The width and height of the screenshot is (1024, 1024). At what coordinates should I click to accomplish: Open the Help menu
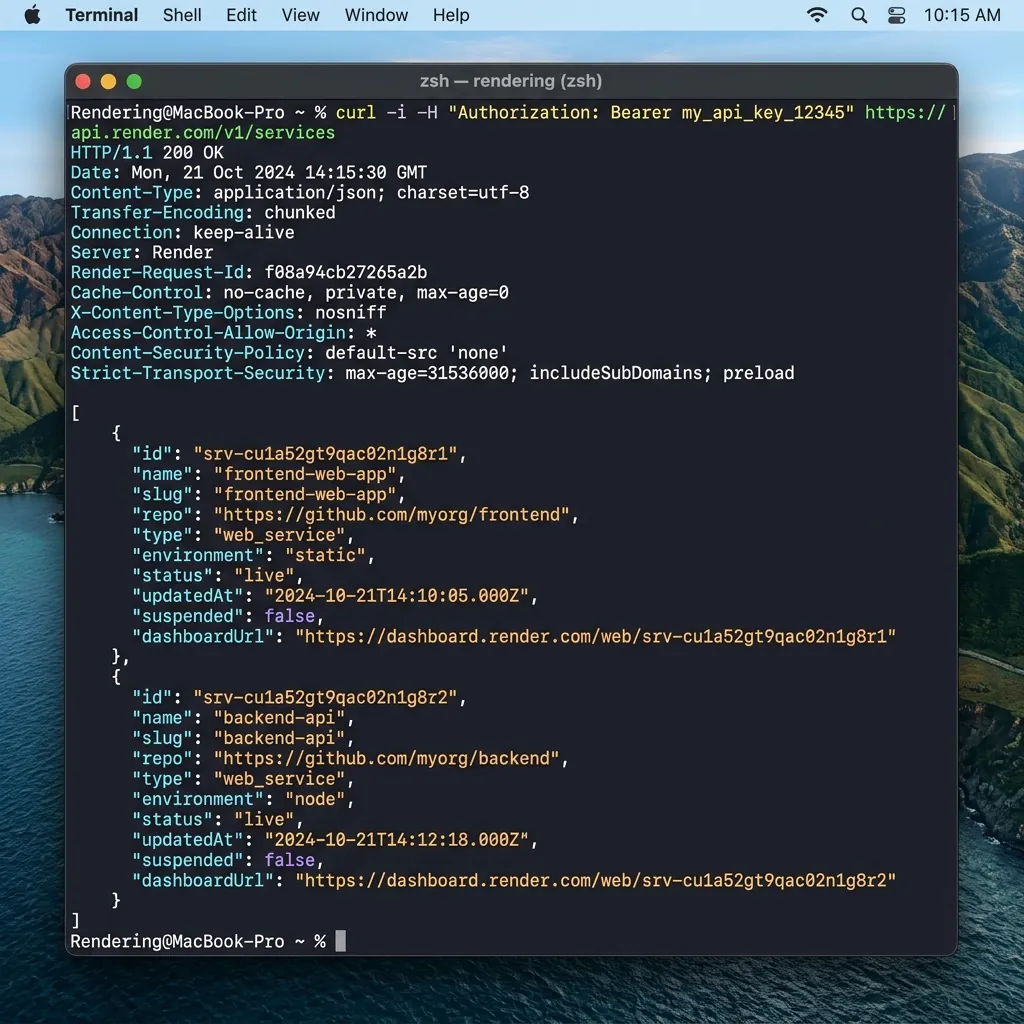point(451,15)
